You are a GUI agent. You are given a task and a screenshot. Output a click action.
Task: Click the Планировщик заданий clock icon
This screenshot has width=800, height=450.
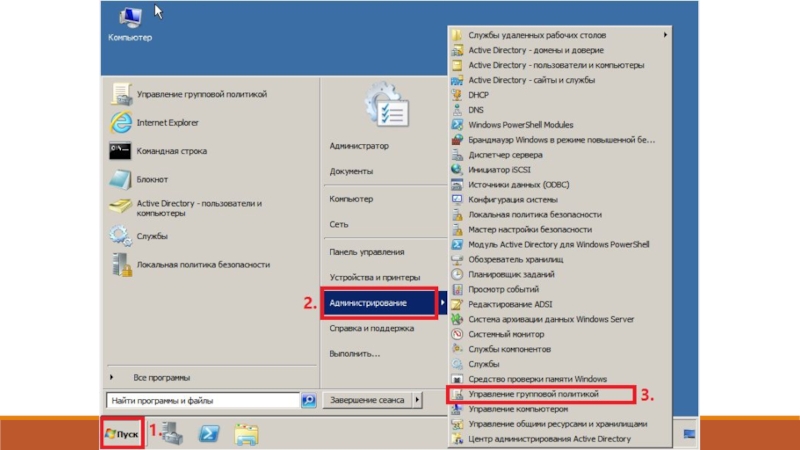[457, 274]
